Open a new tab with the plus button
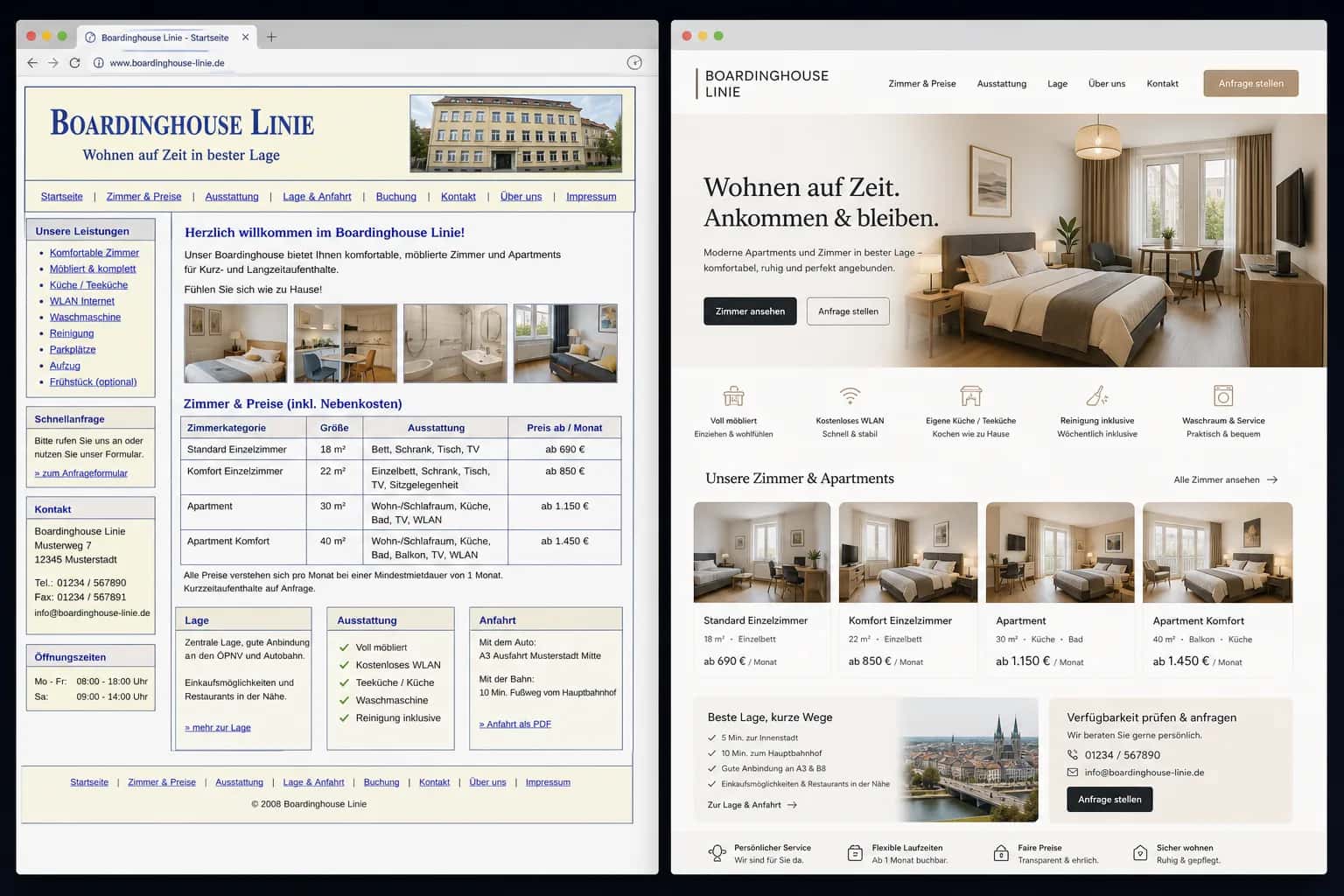Viewport: 1344px width, 896px height. [271, 37]
